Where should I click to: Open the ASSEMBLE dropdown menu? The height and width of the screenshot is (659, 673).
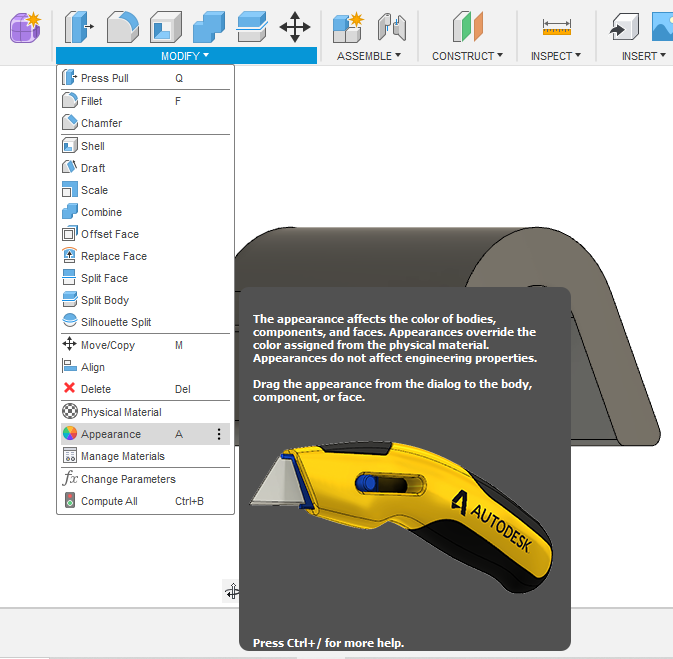coord(369,56)
